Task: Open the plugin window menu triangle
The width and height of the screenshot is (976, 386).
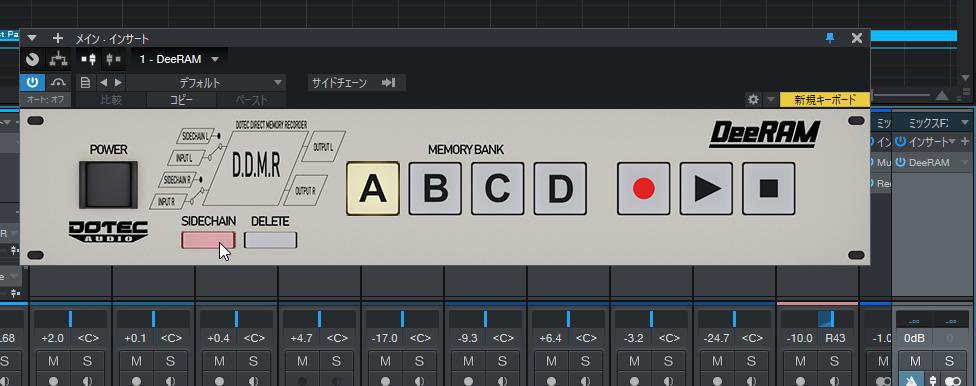Action: pyautogui.click(x=32, y=39)
